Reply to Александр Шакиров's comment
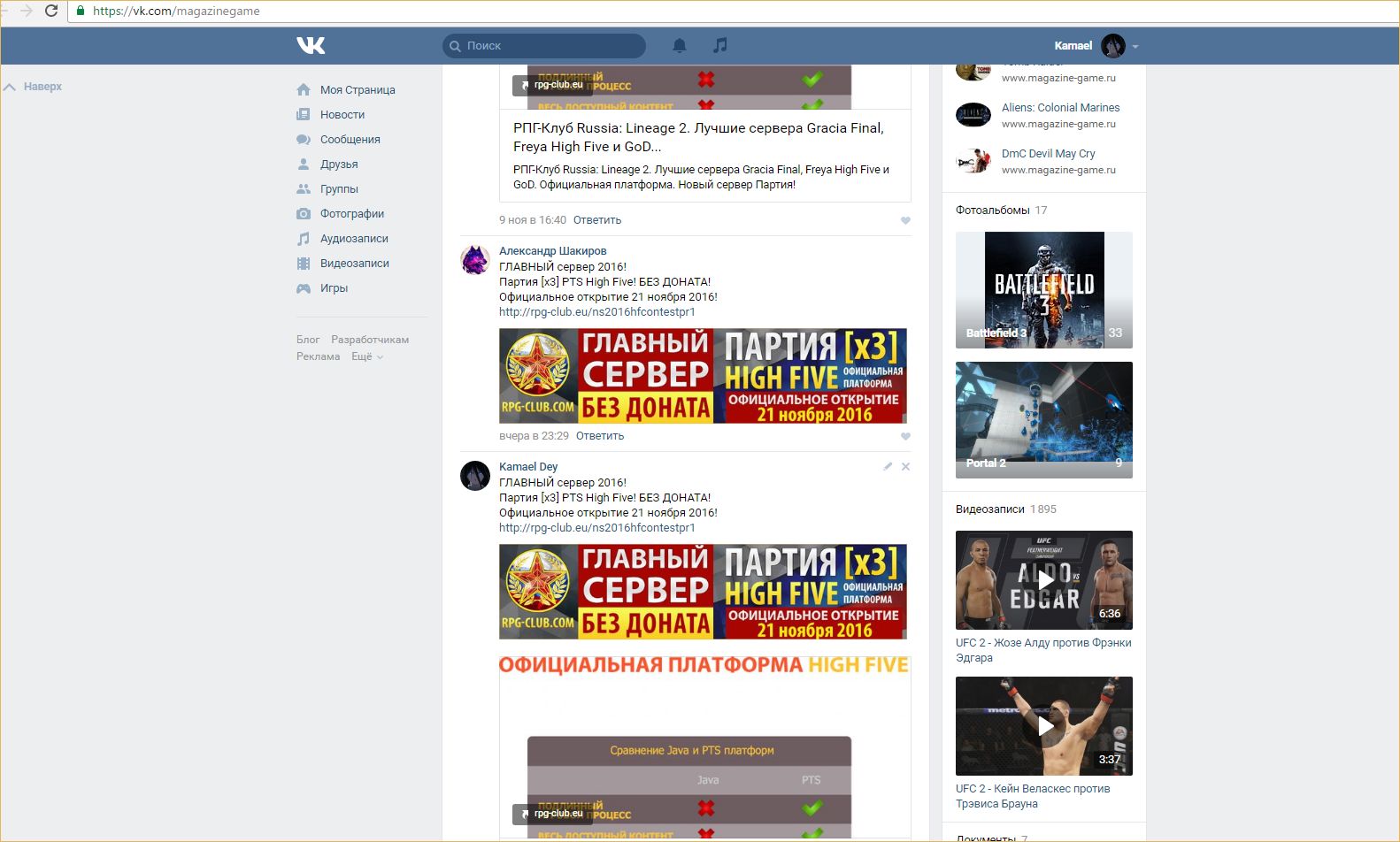 coord(600,436)
